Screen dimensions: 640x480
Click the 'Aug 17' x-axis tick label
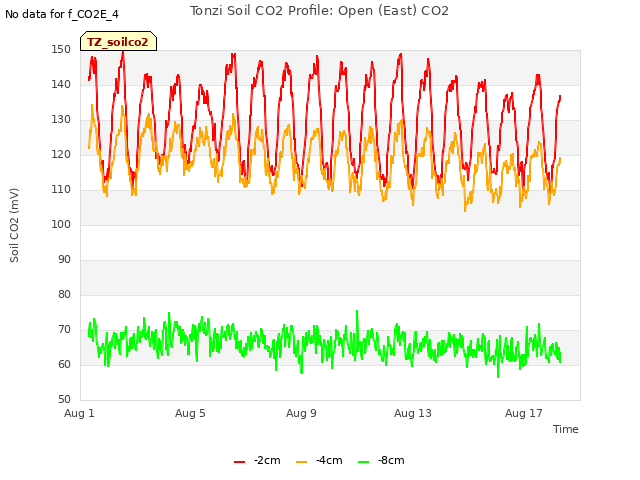tap(524, 413)
